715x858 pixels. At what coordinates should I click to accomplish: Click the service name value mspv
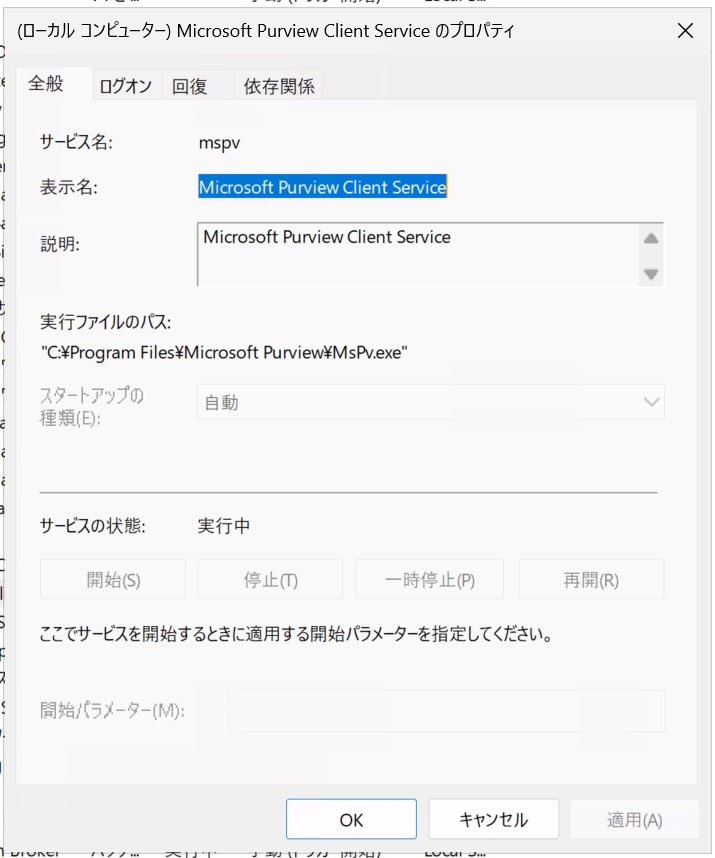(219, 143)
